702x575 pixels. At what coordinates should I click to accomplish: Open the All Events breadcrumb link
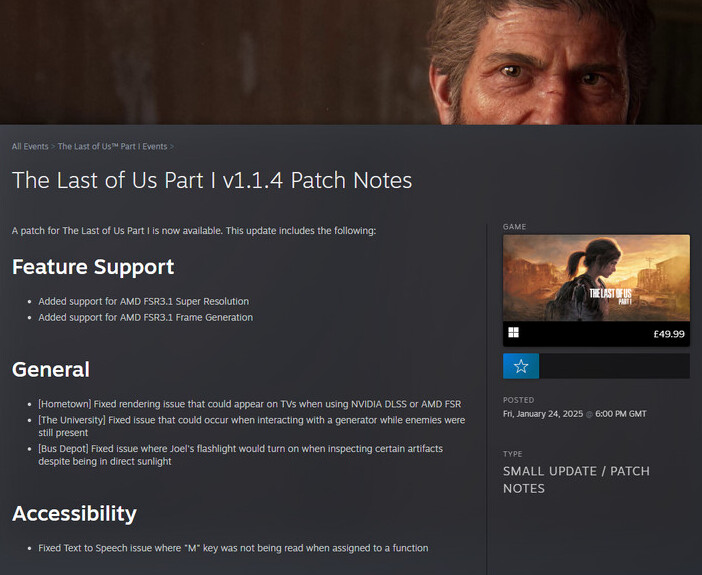[x=30, y=146]
